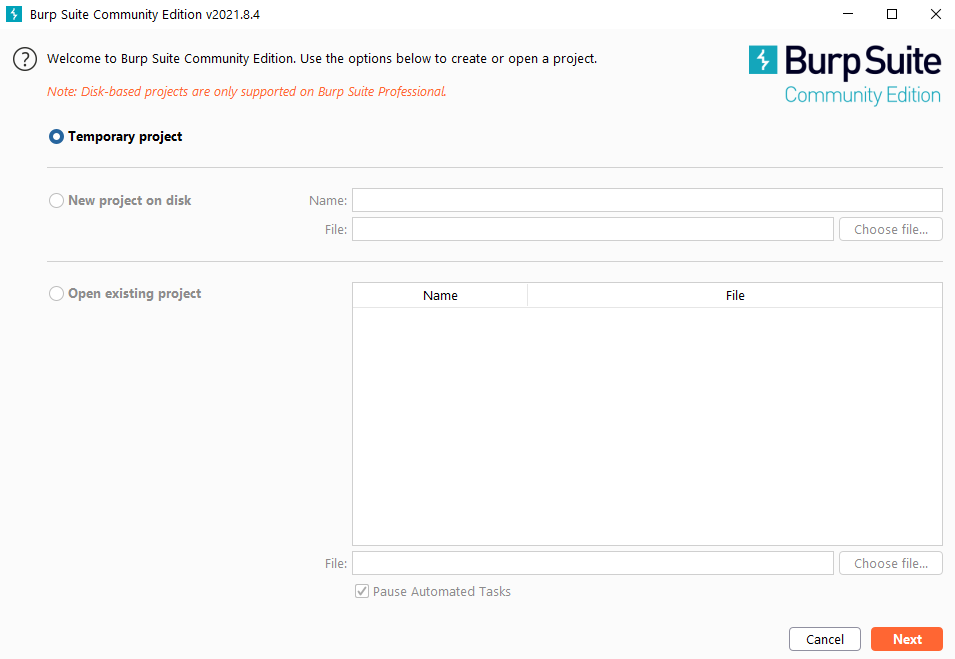Maximize the Burp Suite window
The image size is (955, 659).
pos(892,14)
